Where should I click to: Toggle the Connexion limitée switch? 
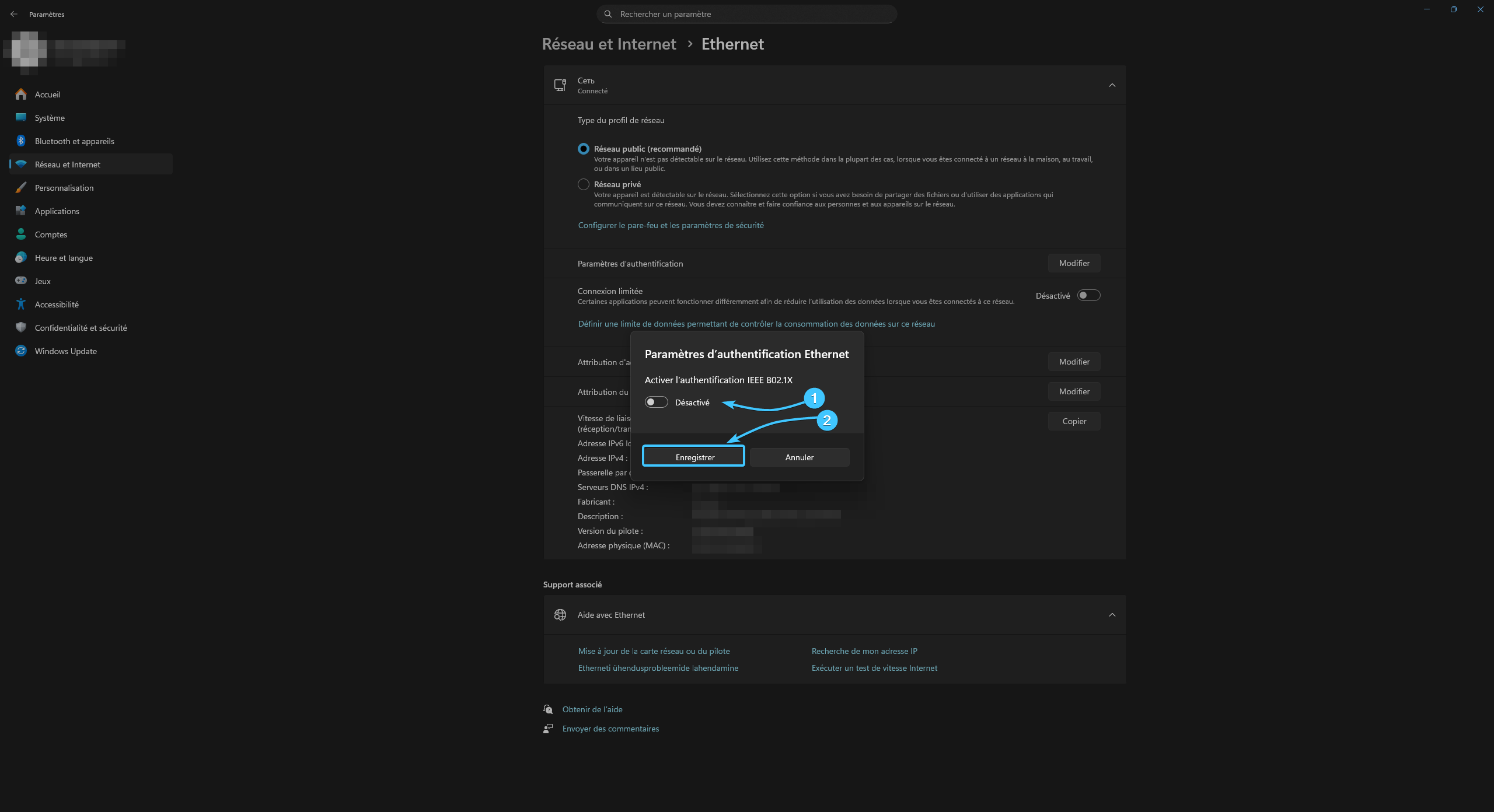(1088, 295)
